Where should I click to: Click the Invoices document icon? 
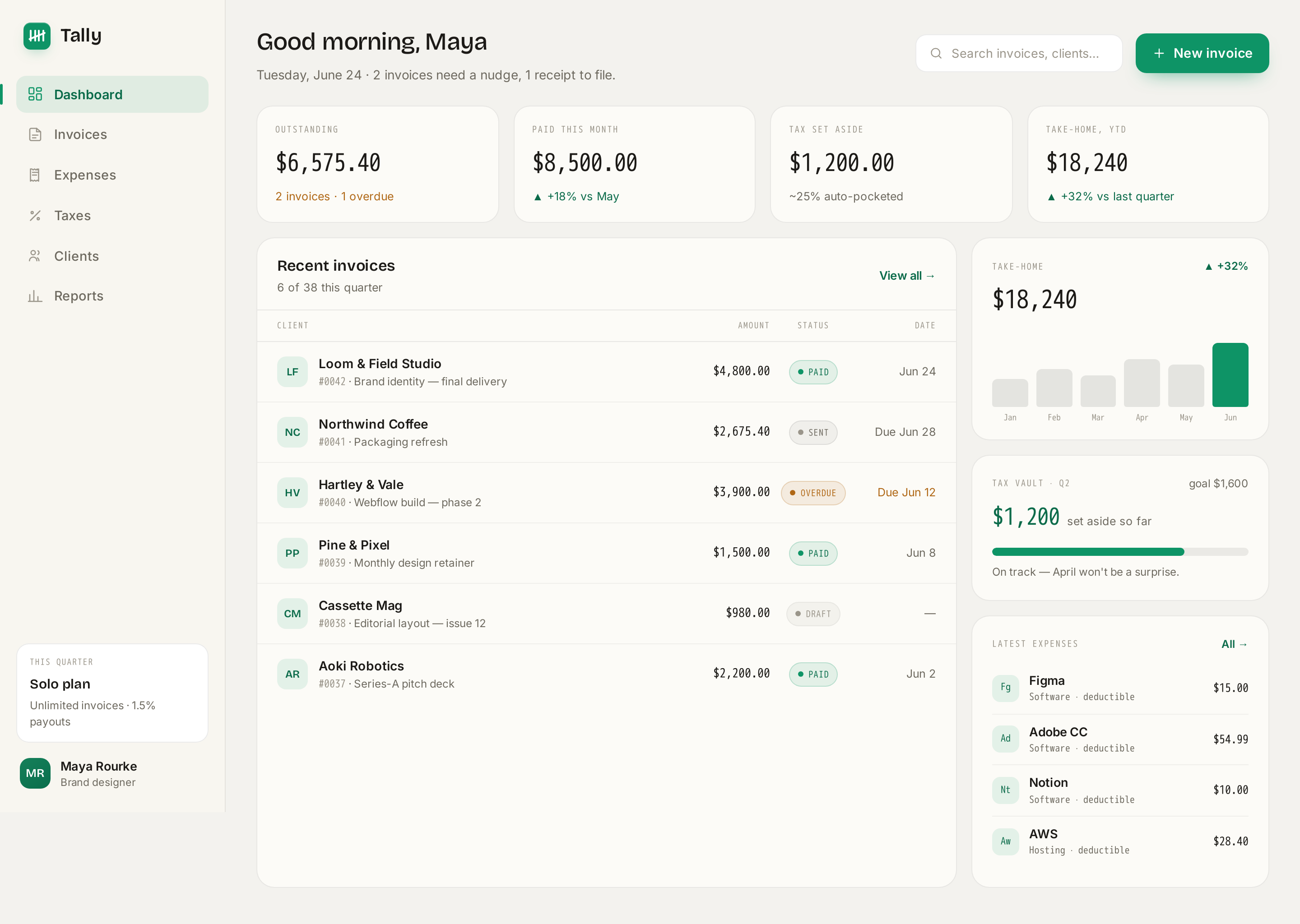35,134
